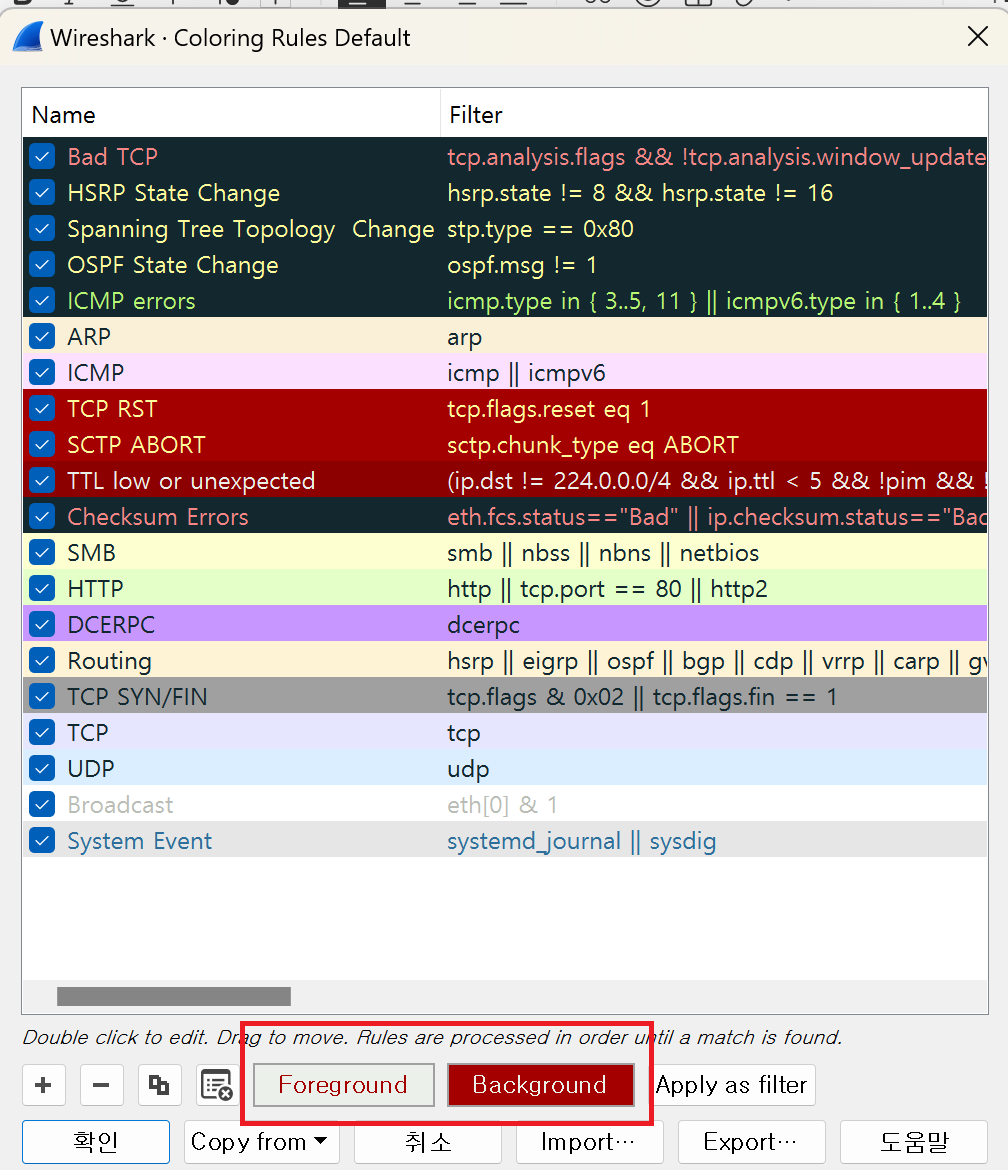Toggle the UDP rule checkbox

tap(43, 769)
